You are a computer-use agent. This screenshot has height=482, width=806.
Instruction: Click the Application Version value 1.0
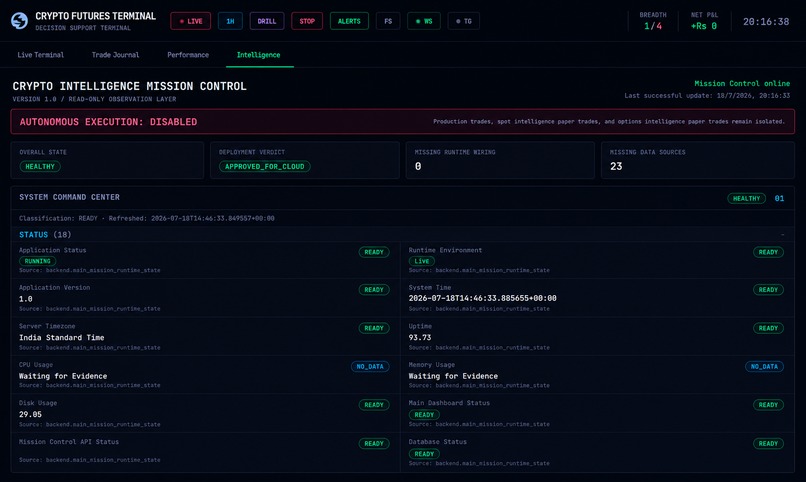tap(26, 299)
